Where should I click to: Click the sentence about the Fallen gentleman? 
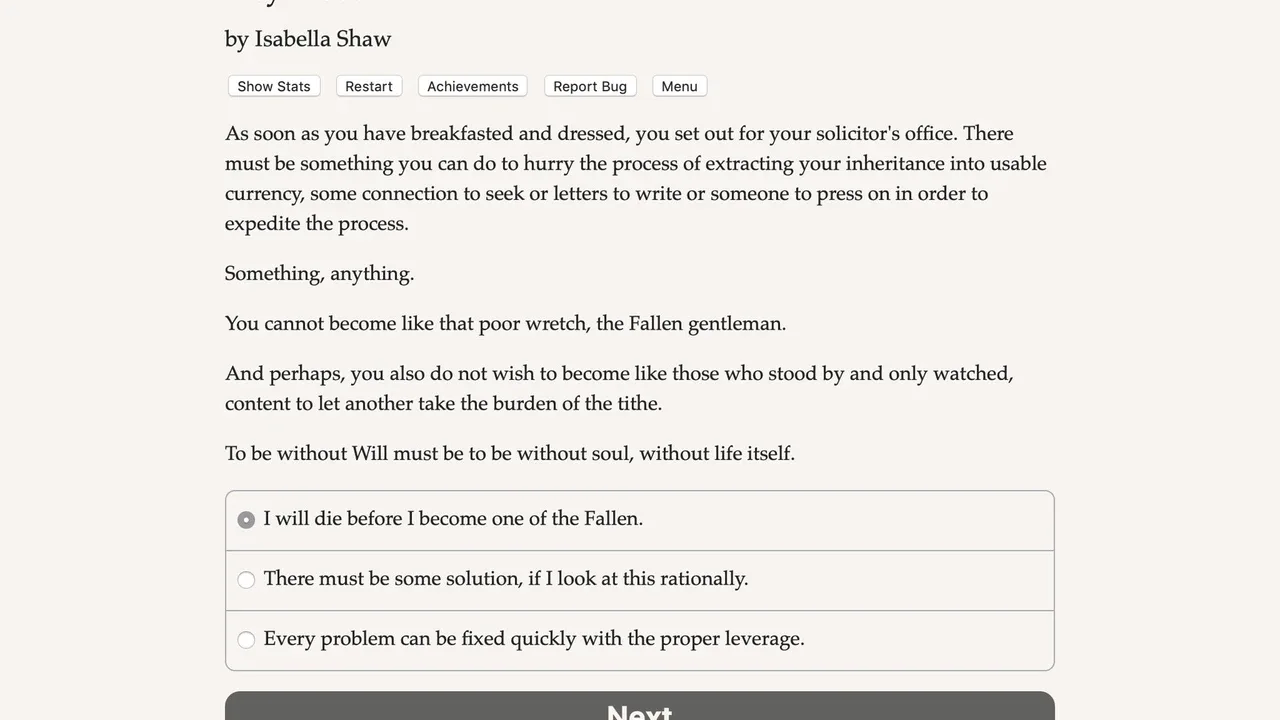505,324
